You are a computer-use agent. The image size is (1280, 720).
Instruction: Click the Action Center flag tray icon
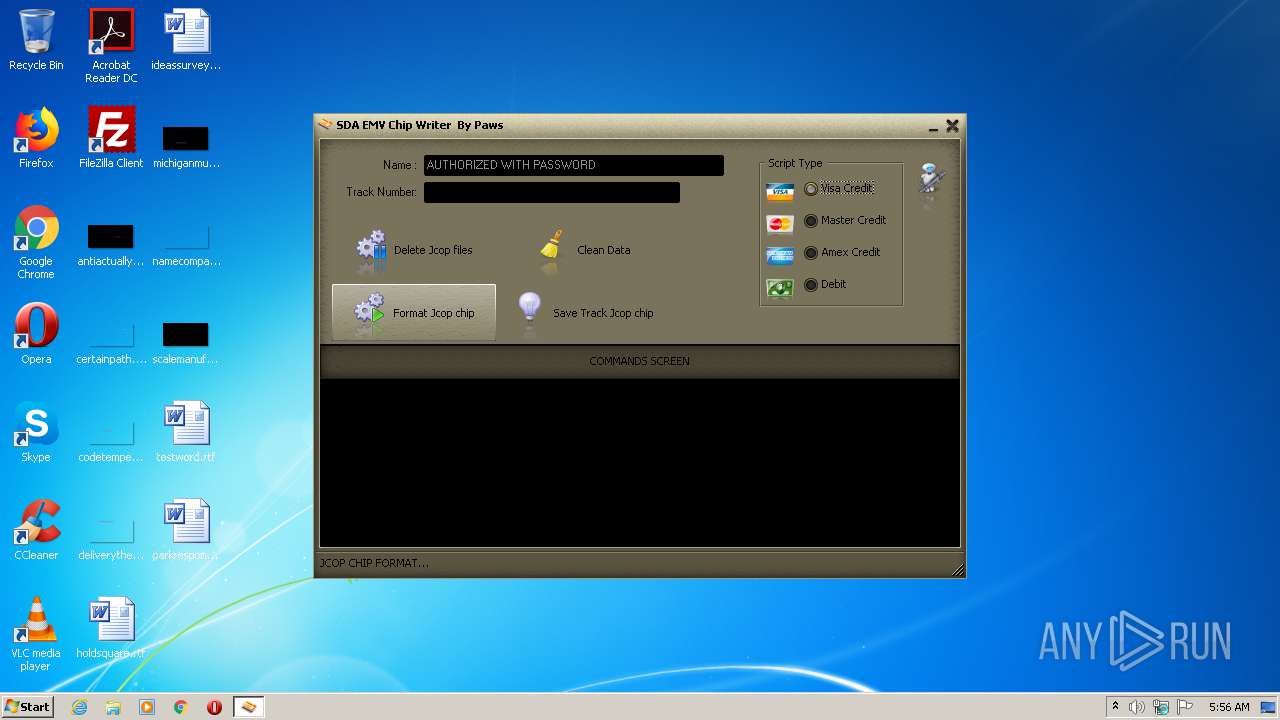(1184, 707)
